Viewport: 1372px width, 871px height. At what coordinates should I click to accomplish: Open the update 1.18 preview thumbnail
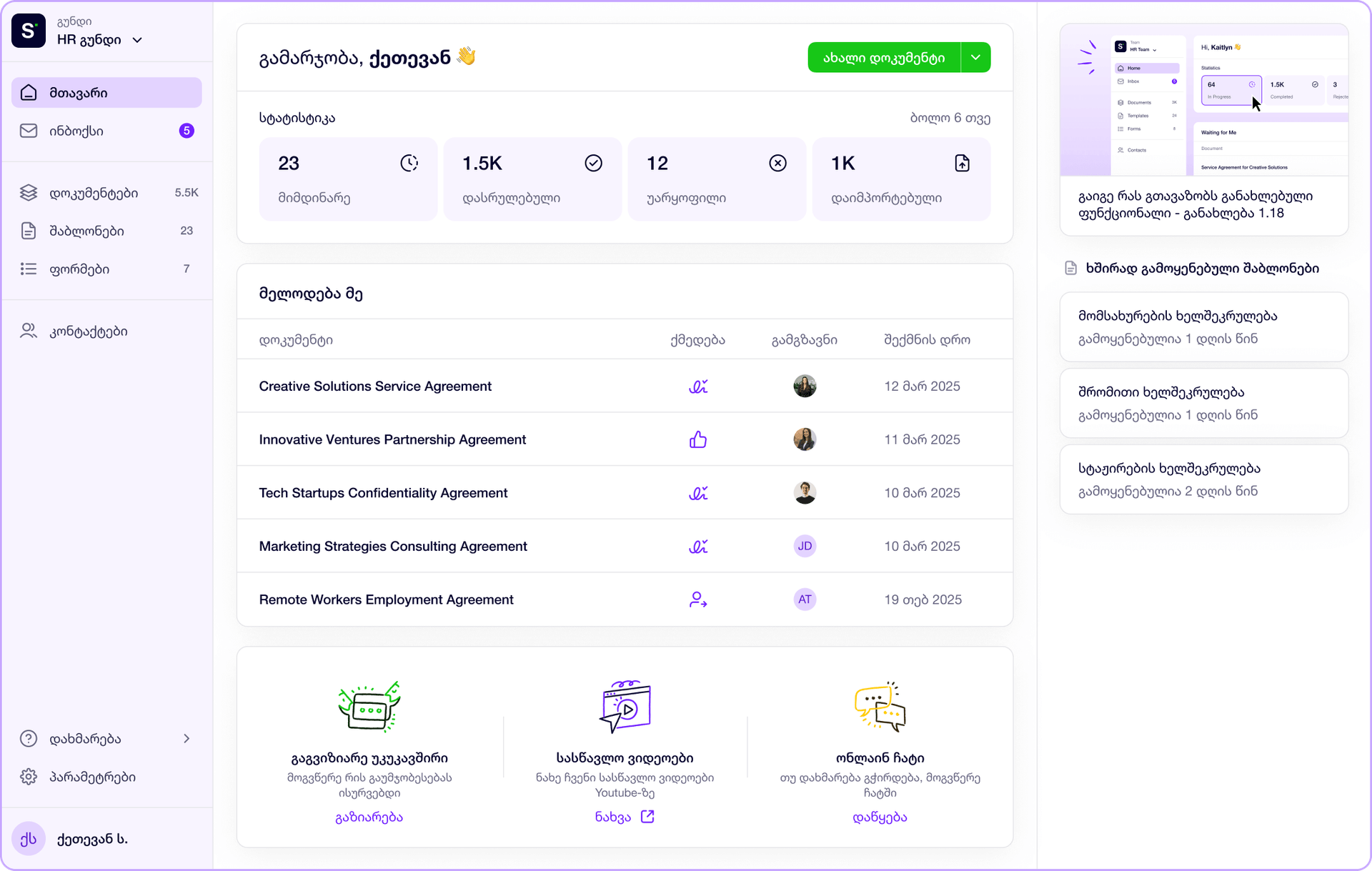click(1204, 100)
